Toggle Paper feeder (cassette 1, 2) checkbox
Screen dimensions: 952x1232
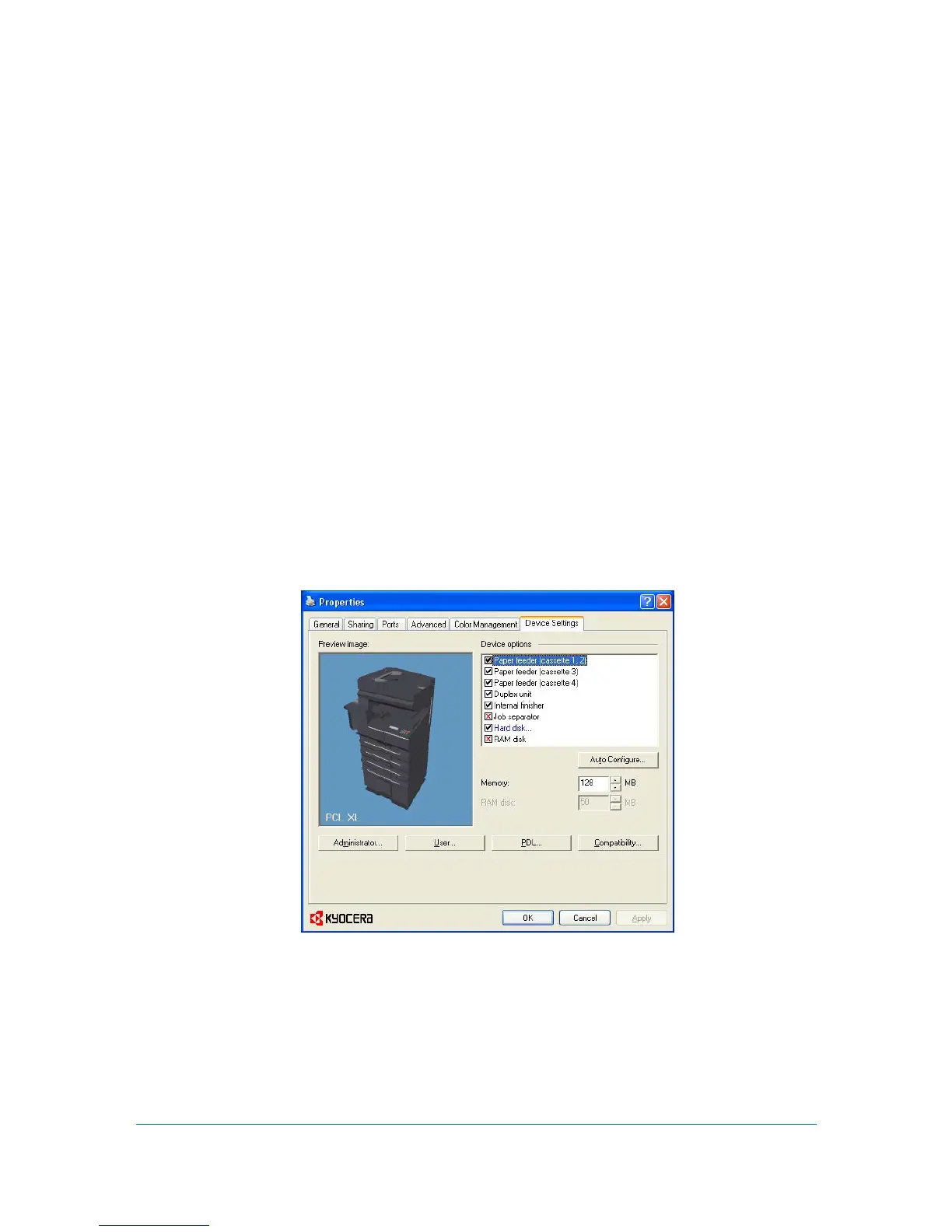(x=488, y=660)
